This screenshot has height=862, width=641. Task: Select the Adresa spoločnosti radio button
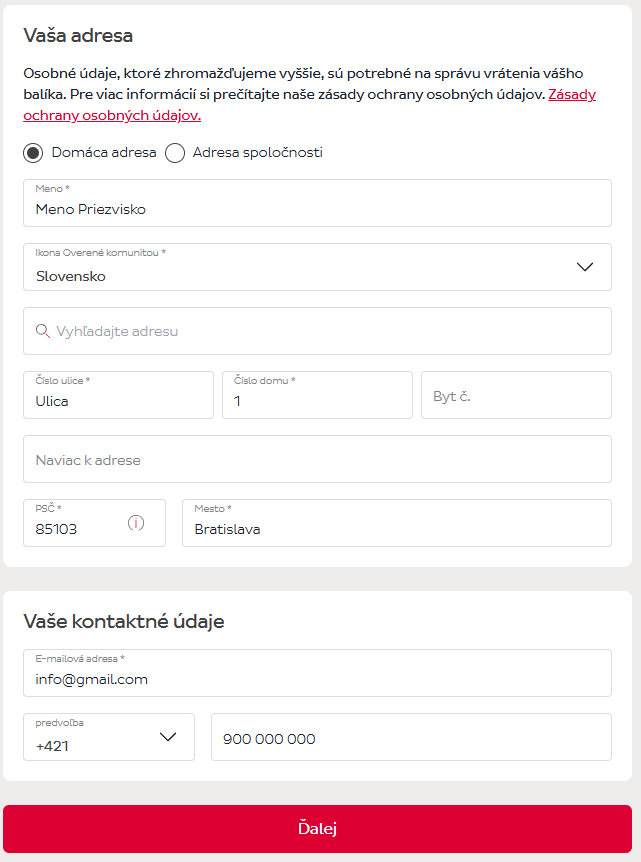(x=175, y=153)
